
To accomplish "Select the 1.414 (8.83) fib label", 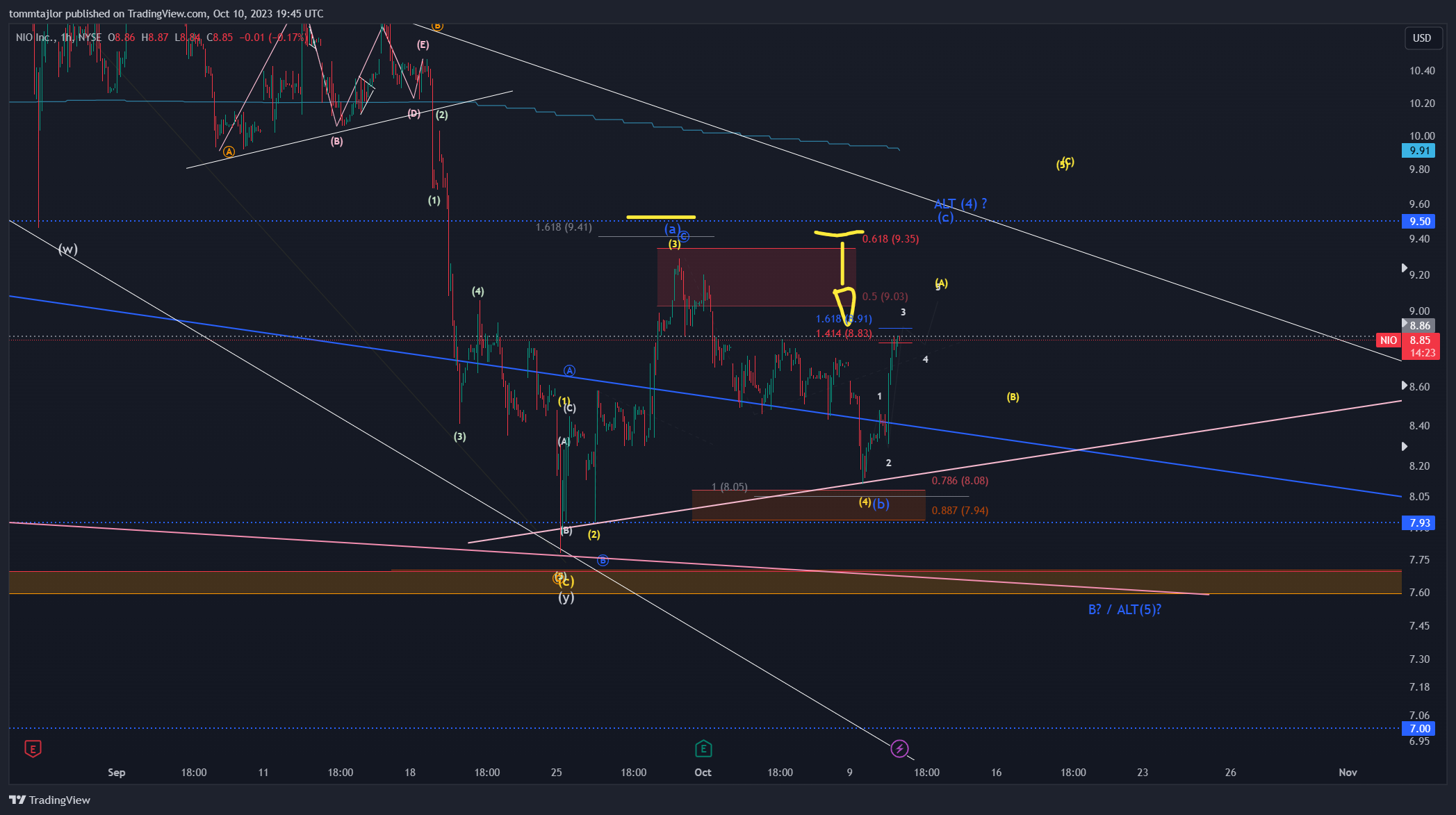I will pos(844,334).
